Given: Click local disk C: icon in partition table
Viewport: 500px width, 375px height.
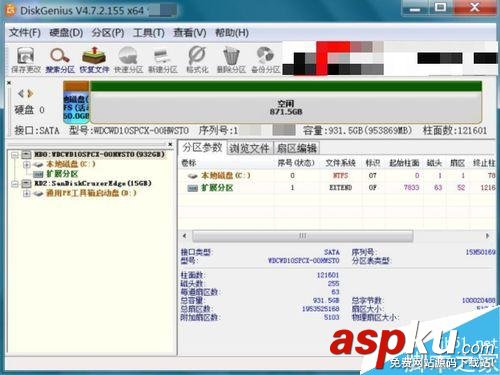Looking at the screenshot, I should click(193, 176).
